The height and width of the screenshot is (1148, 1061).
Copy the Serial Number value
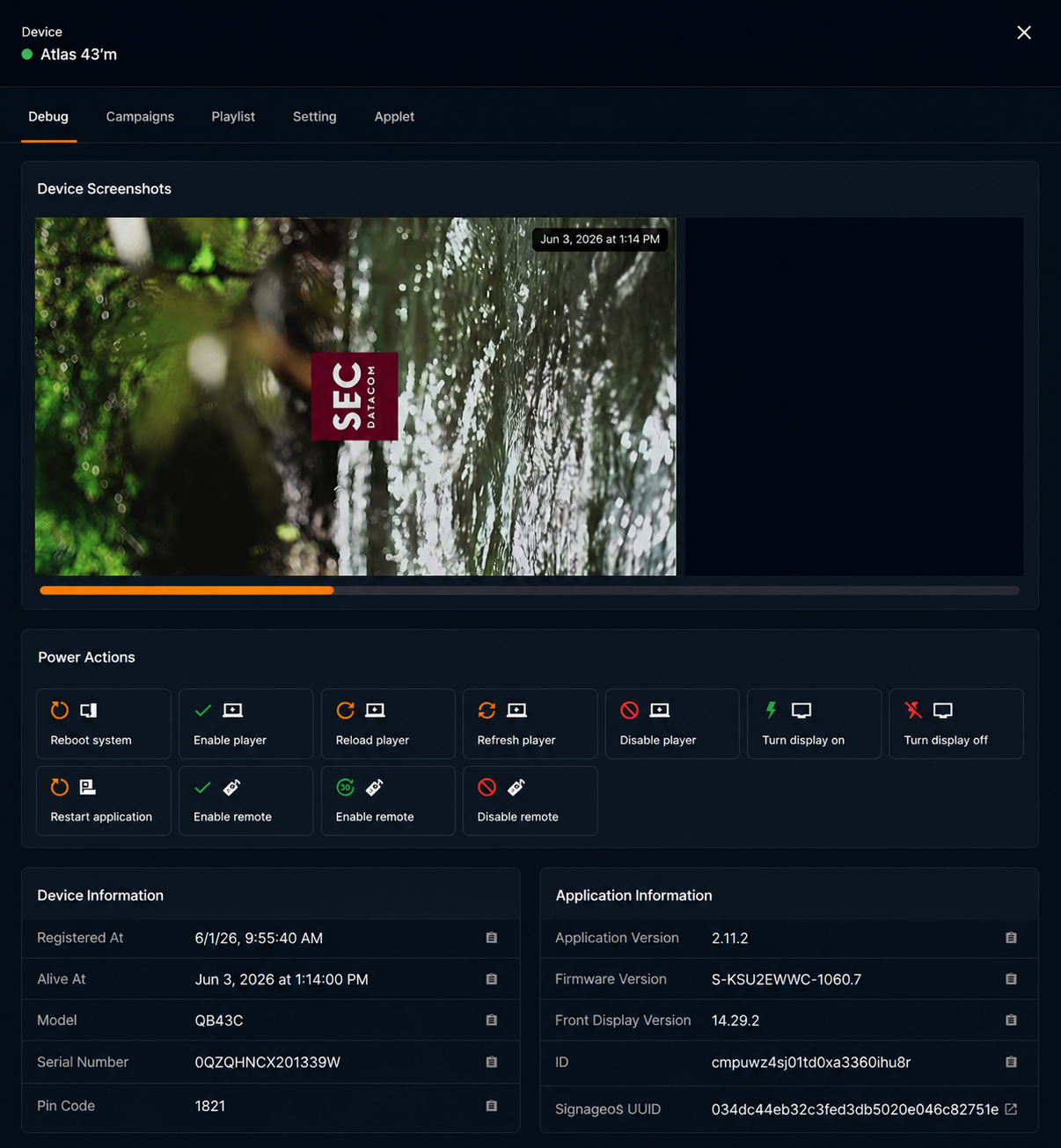coord(492,1062)
